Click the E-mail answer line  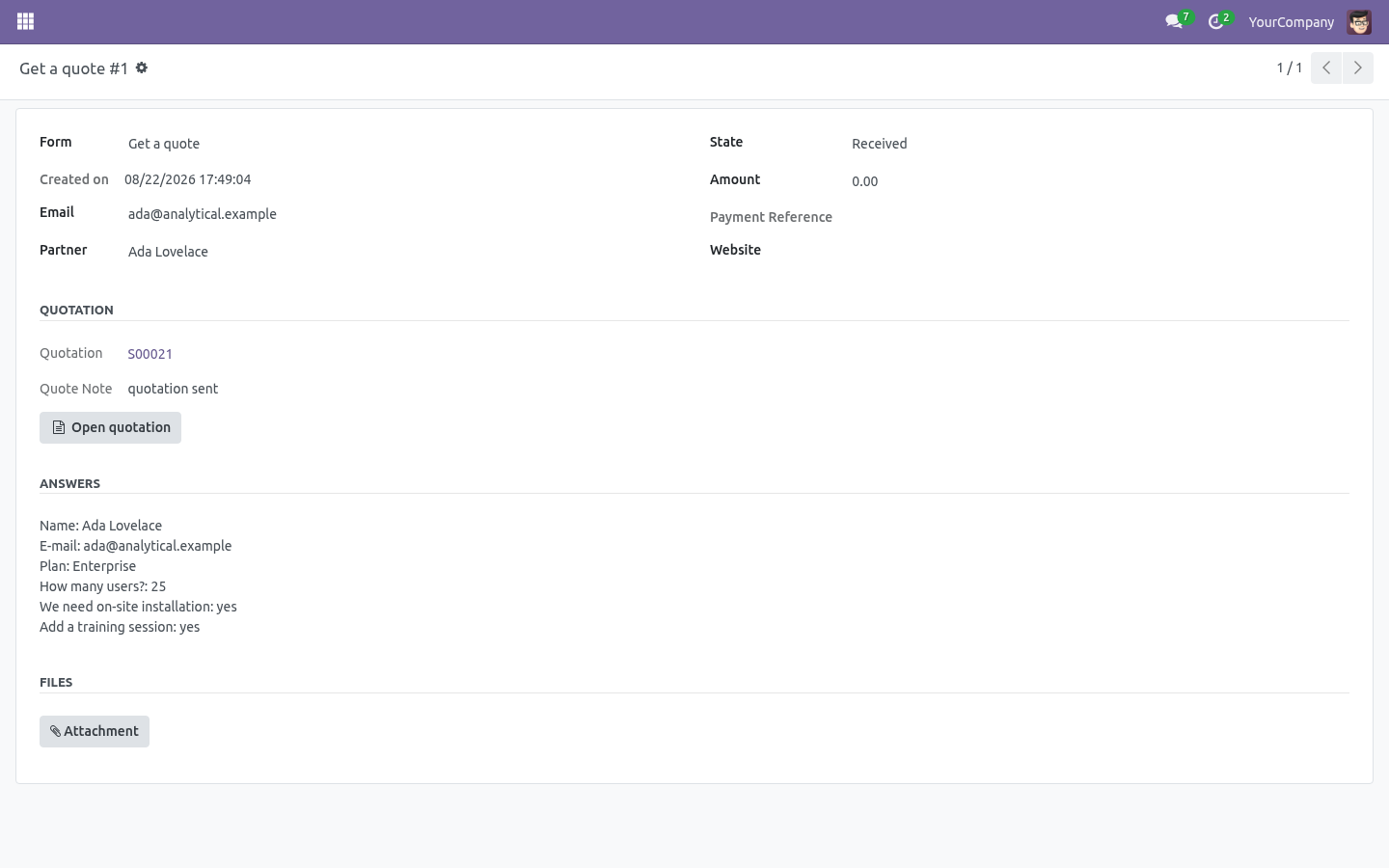click(135, 546)
